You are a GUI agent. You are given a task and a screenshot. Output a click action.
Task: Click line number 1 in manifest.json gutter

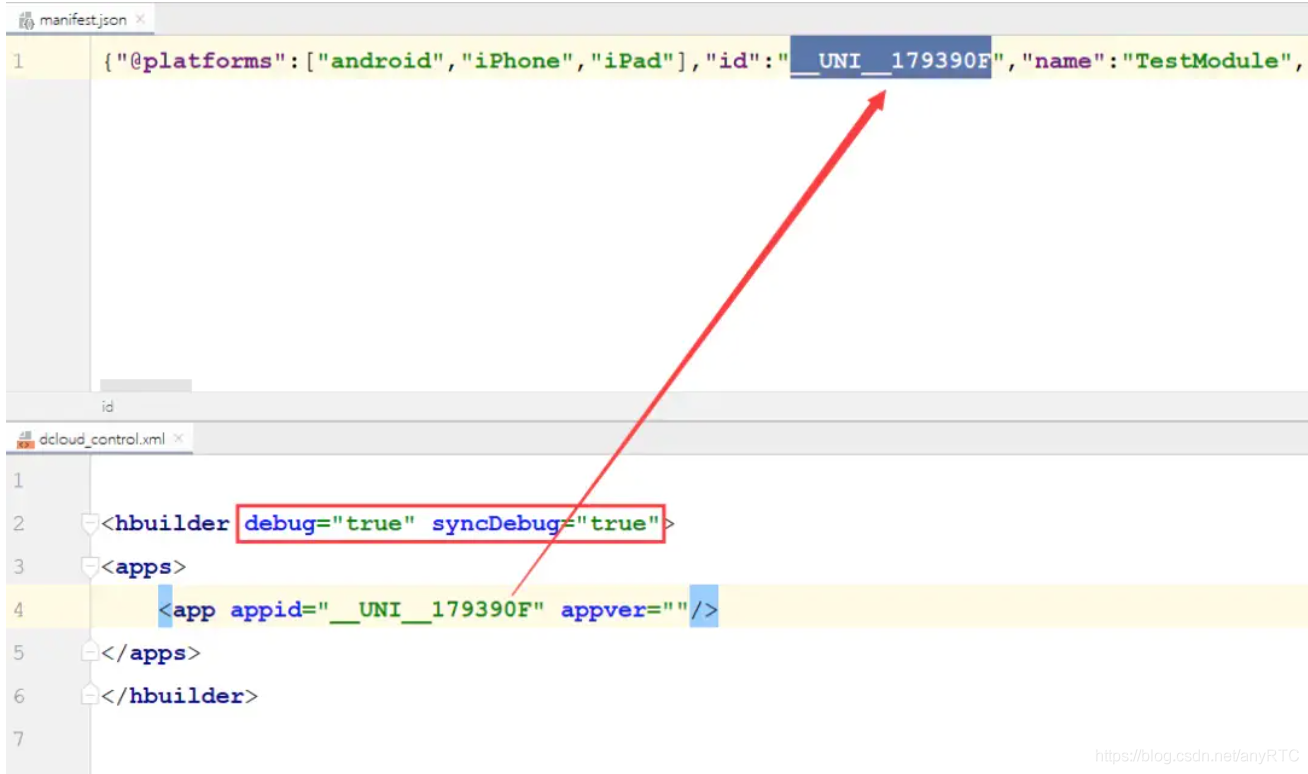[19, 61]
